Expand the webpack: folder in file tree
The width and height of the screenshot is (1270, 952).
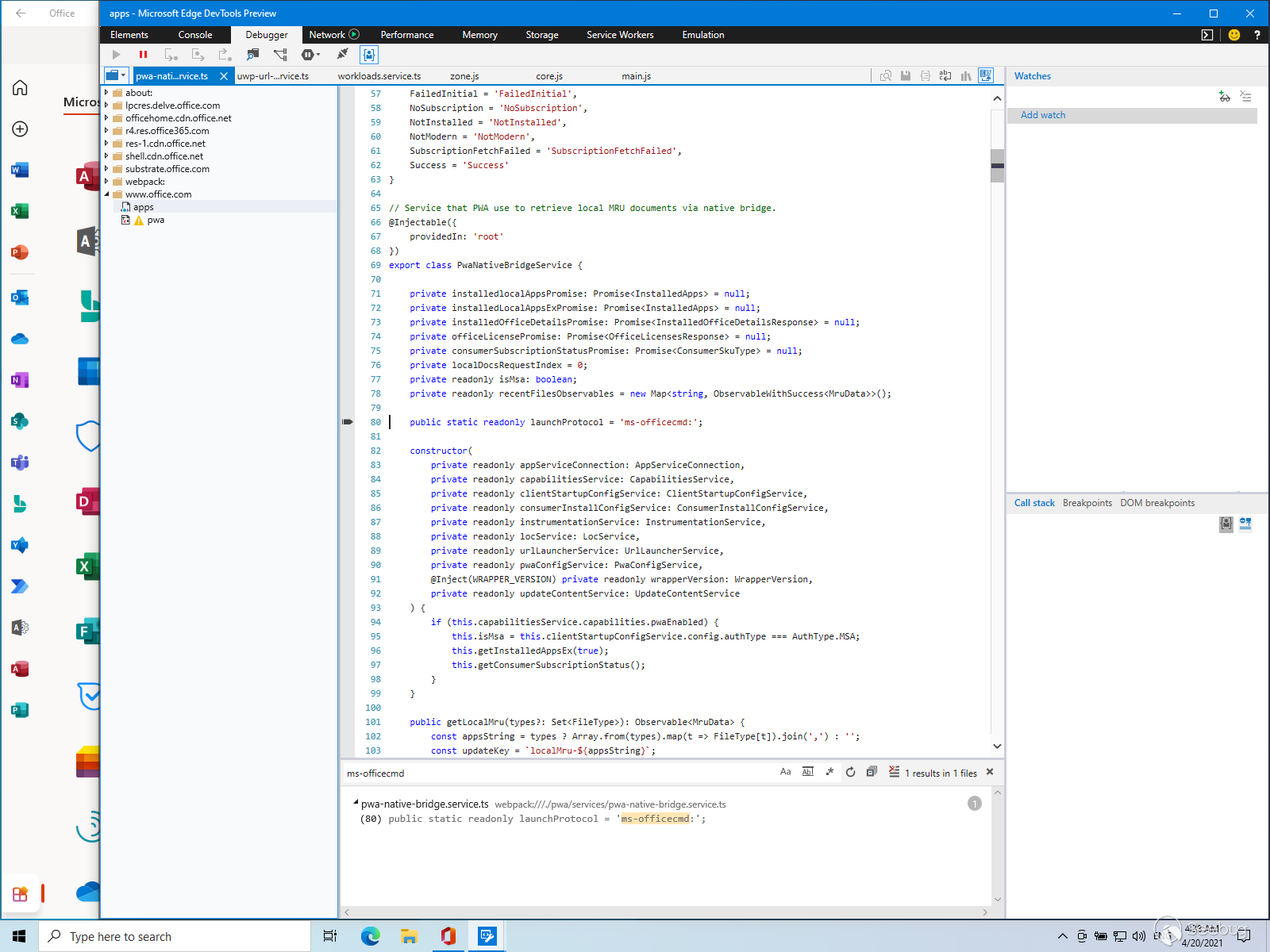pyautogui.click(x=107, y=182)
